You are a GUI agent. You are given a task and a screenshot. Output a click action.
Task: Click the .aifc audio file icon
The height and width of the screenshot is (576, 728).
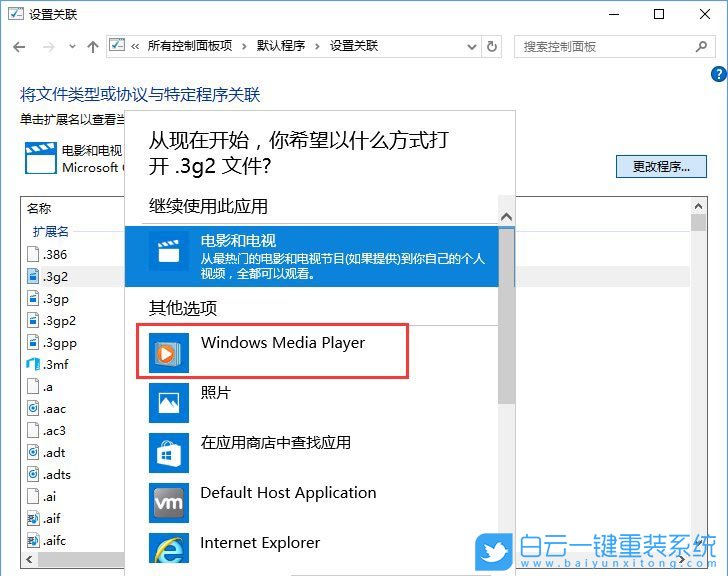tap(32, 540)
